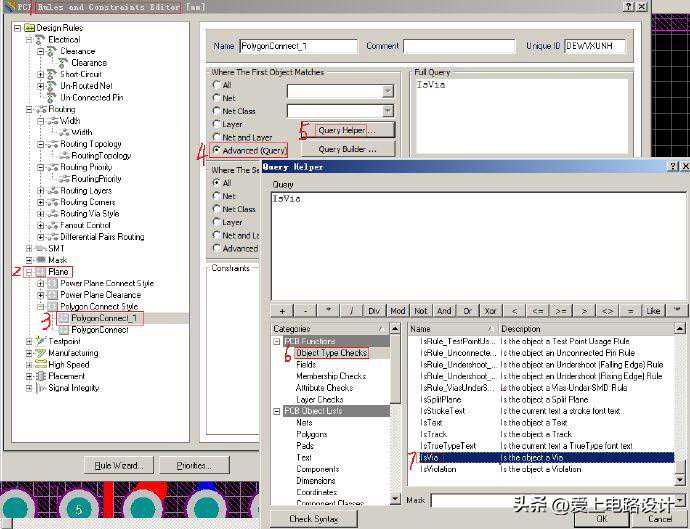Select the Net Class radio option
690x529 pixels.
(x=215, y=111)
